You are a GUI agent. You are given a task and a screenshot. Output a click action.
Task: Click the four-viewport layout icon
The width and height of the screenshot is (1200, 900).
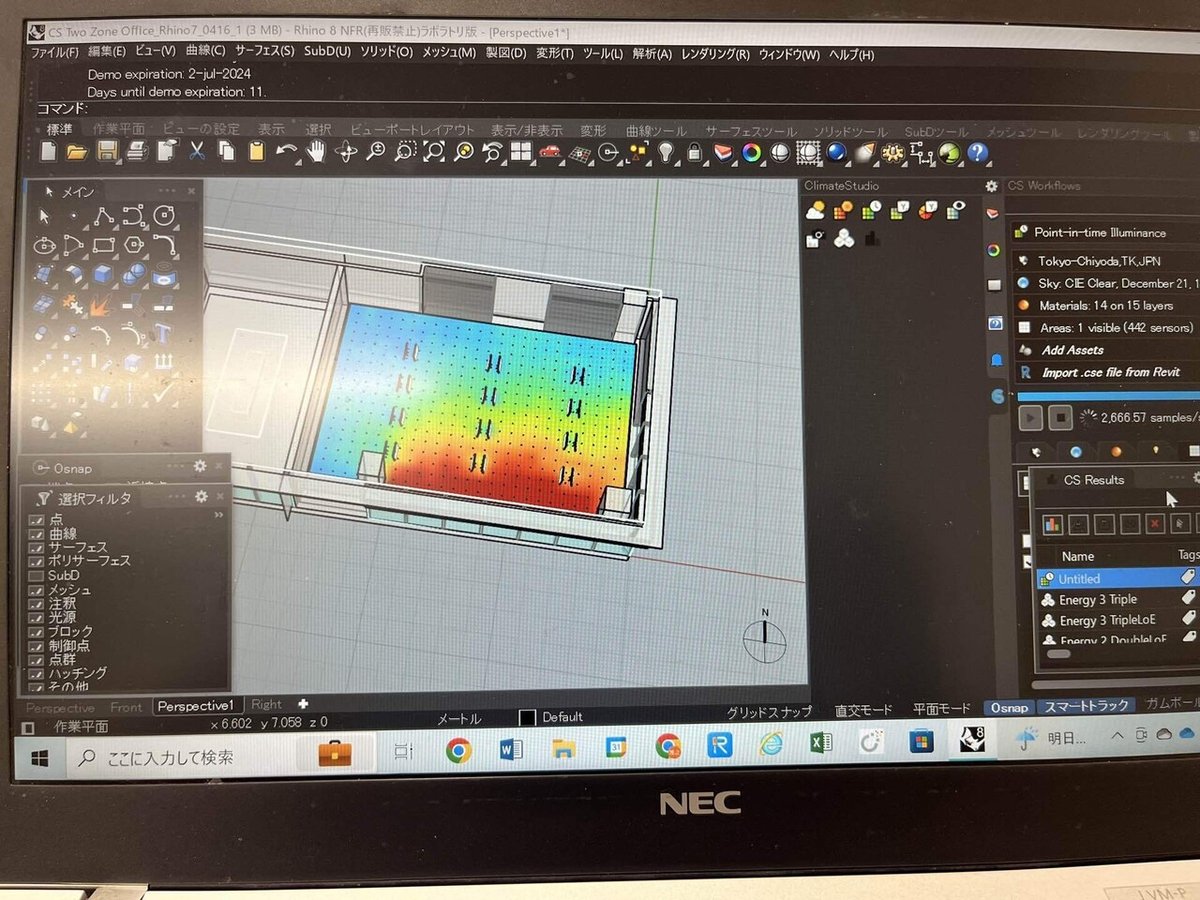coord(520,152)
